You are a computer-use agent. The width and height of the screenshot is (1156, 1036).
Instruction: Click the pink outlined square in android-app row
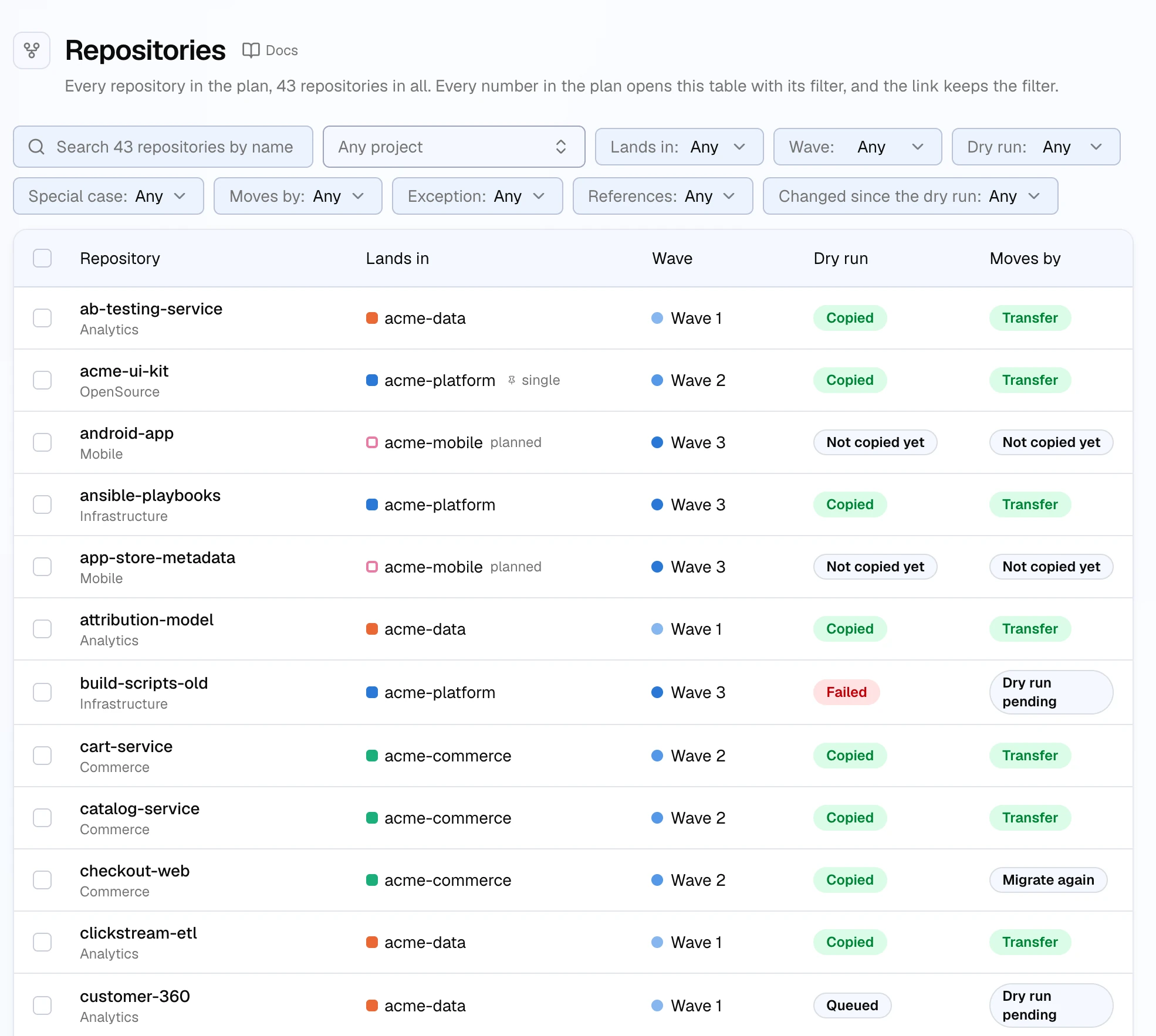click(371, 442)
